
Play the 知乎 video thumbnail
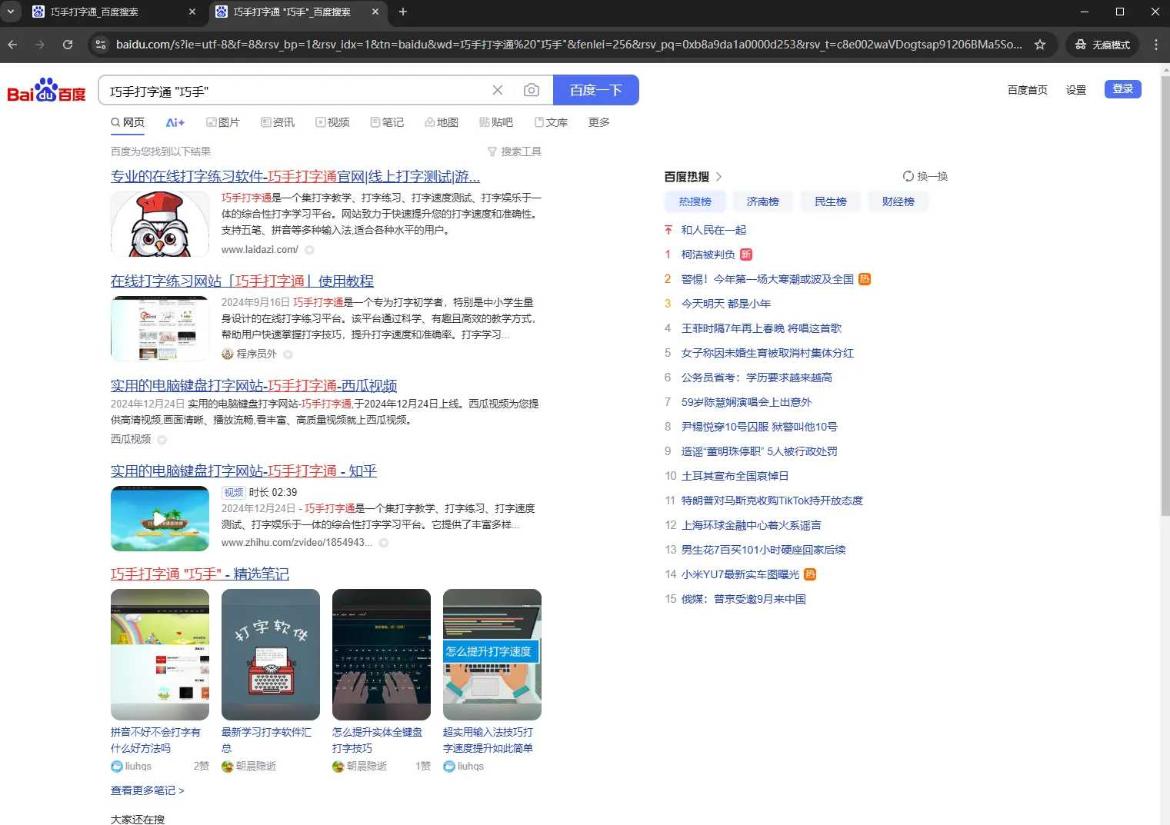(160, 518)
